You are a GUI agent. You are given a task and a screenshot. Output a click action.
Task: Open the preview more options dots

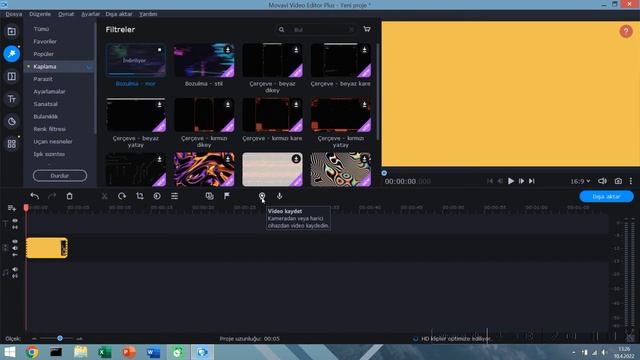coord(631,181)
